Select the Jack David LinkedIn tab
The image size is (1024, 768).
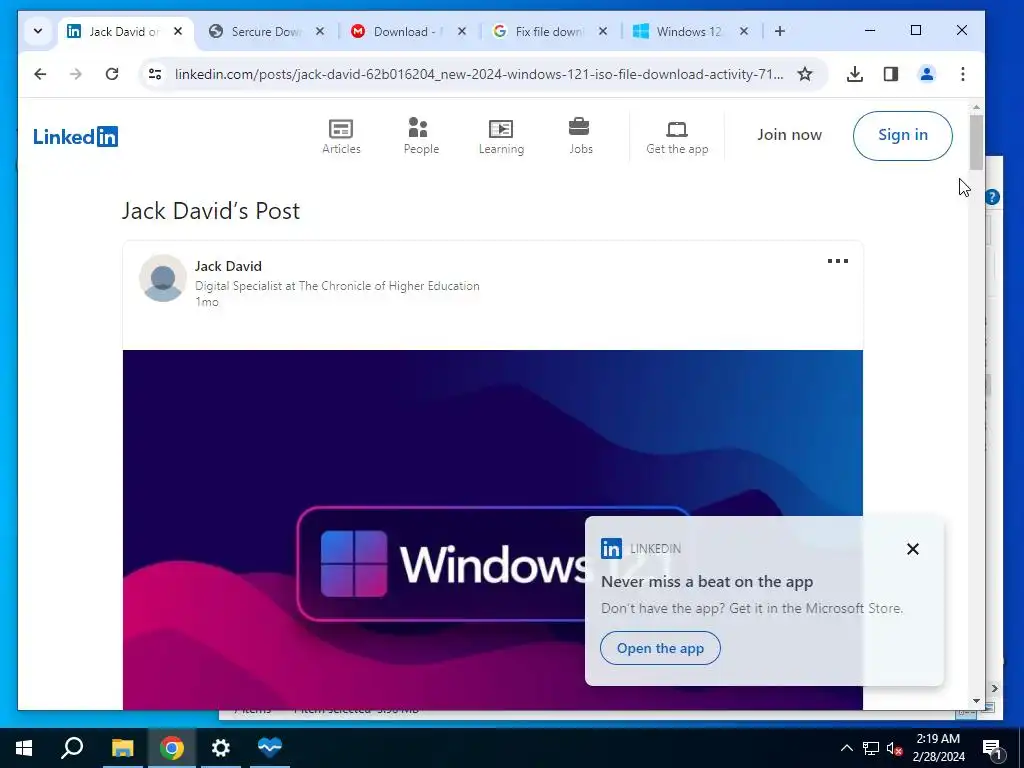coord(124,31)
